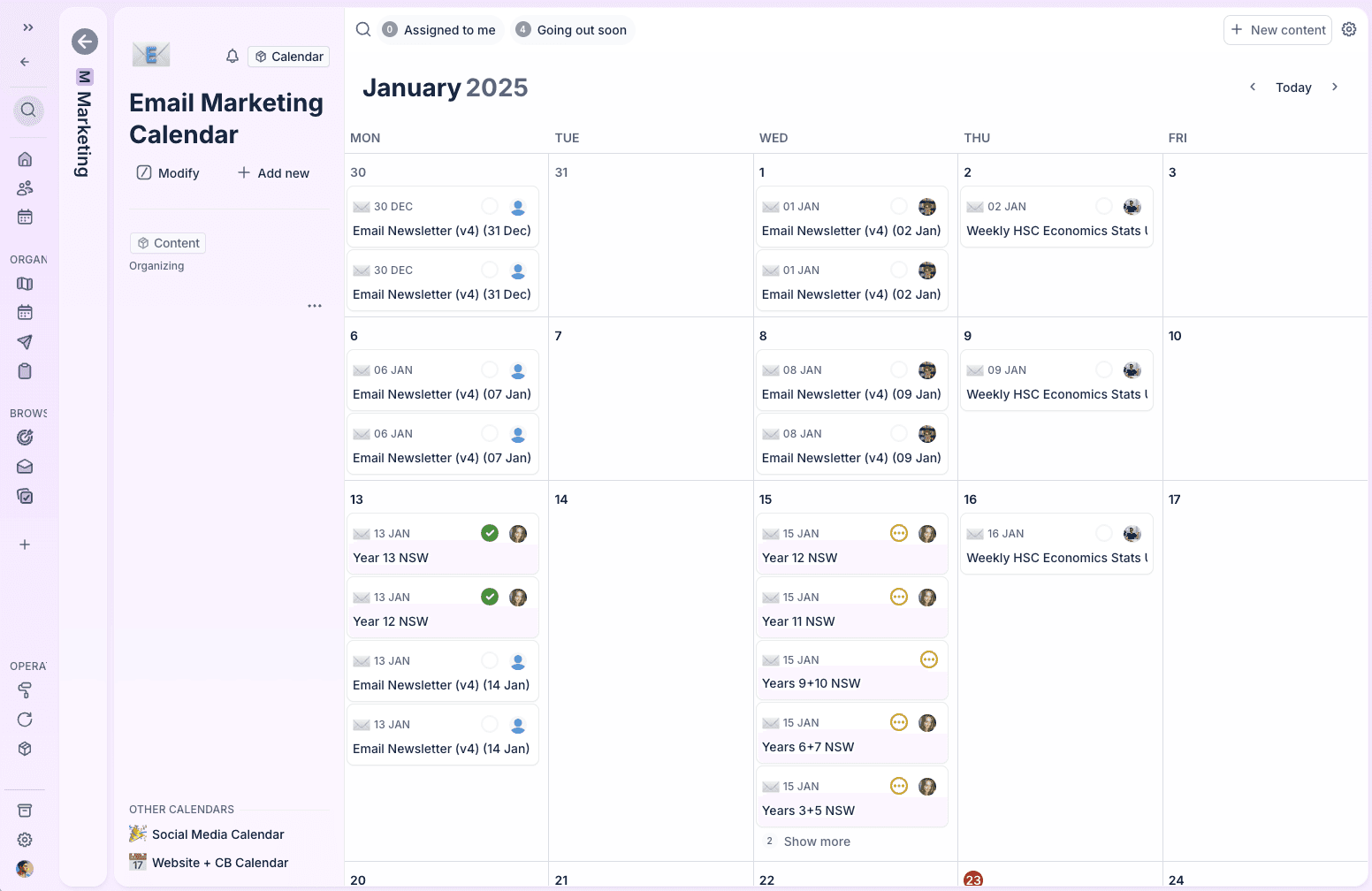Click the notification bell icon
Image resolution: width=1372 pixels, height=891 pixels.
coord(232,57)
